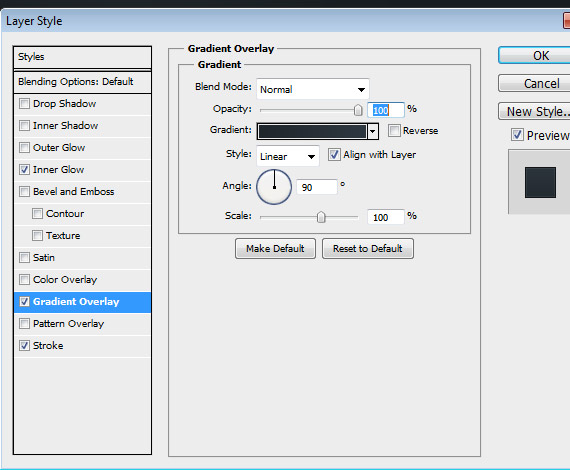Select the Styles list item
This screenshot has width=570, height=470.
tap(83, 57)
